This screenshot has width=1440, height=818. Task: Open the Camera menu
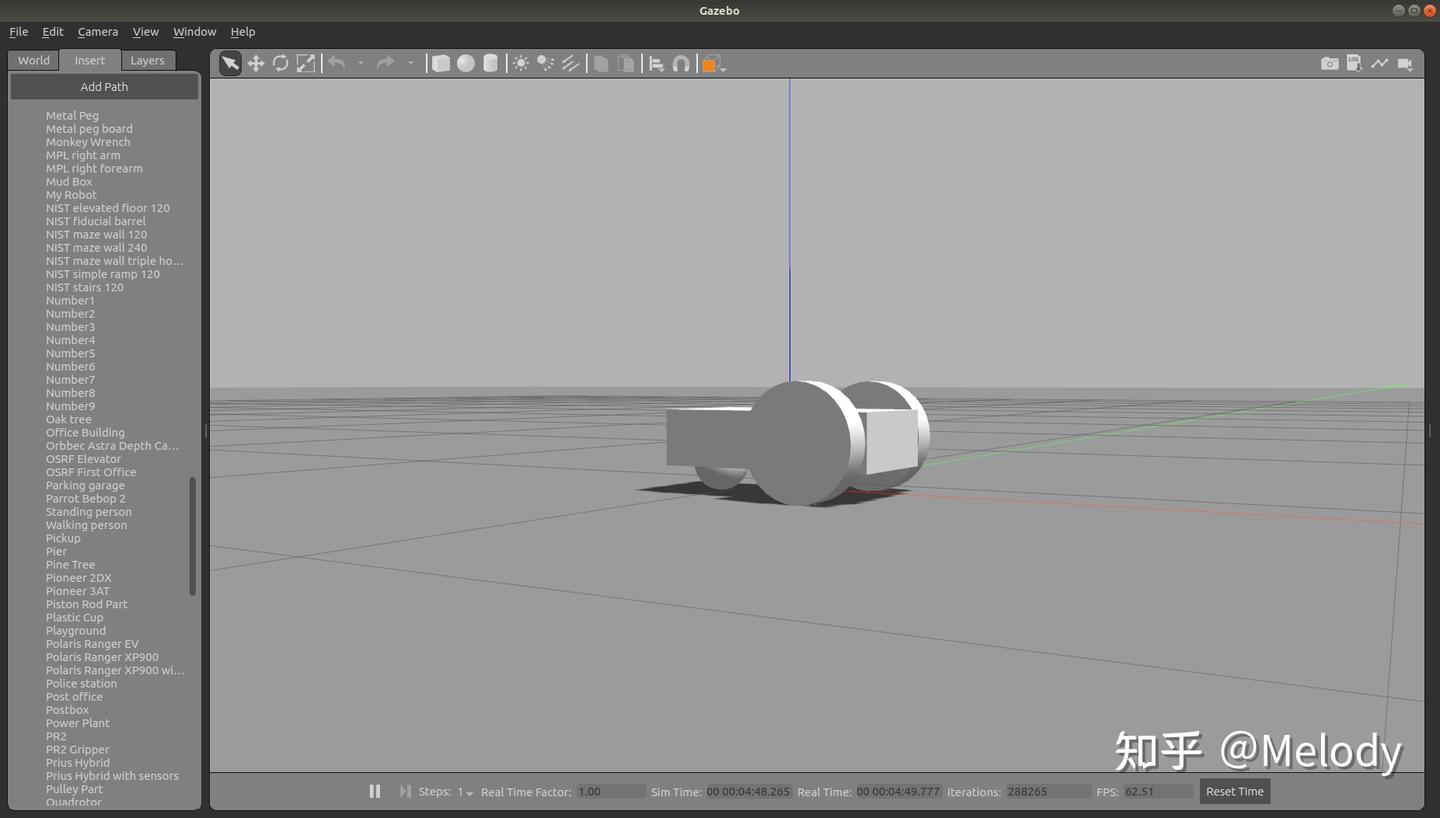point(97,32)
